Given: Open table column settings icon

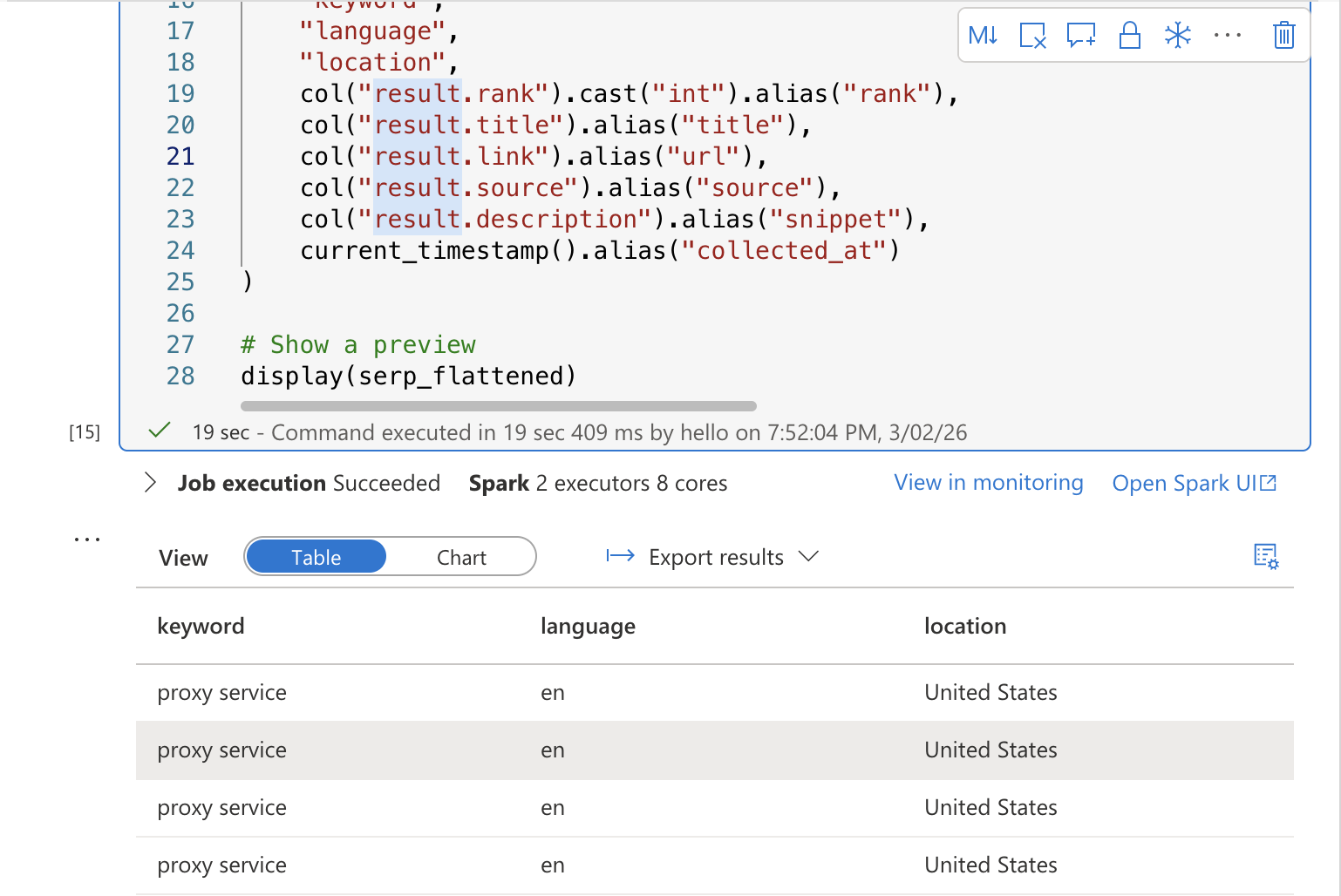Looking at the screenshot, I should pos(1265,556).
